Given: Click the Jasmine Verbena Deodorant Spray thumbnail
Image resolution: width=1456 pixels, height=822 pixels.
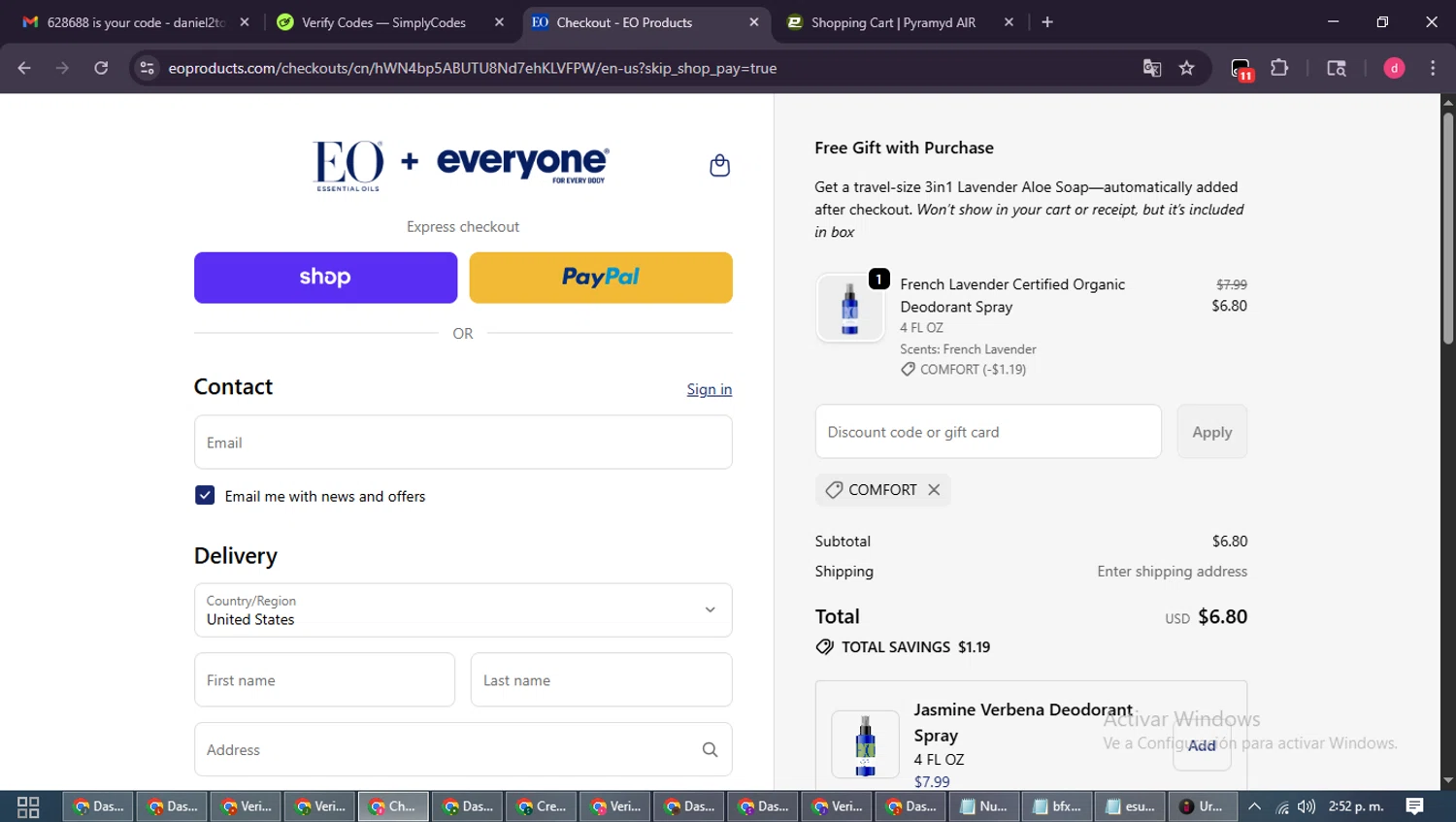Looking at the screenshot, I should (x=865, y=744).
